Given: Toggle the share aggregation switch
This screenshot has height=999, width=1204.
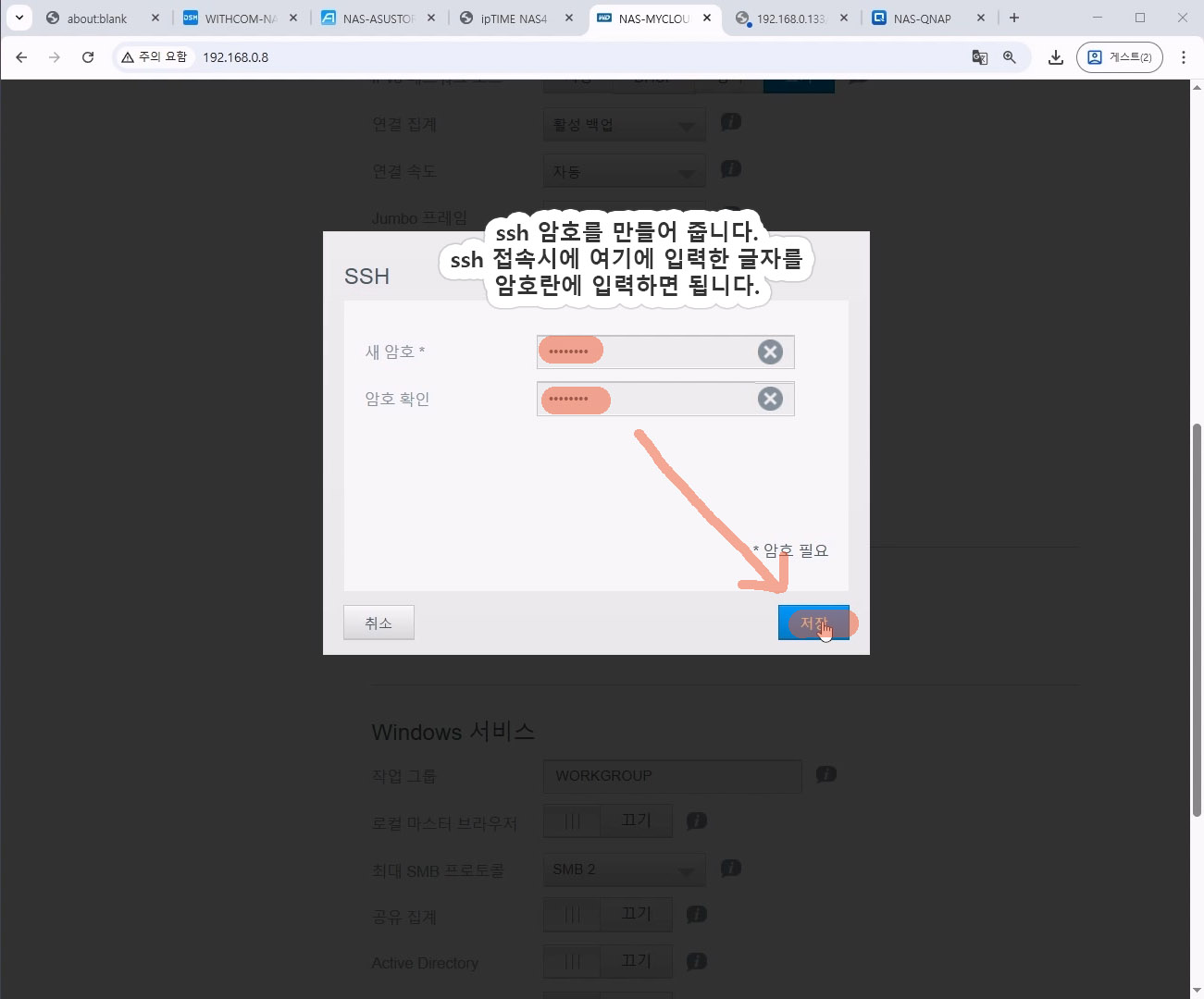Looking at the screenshot, I should pyautogui.click(x=607, y=914).
